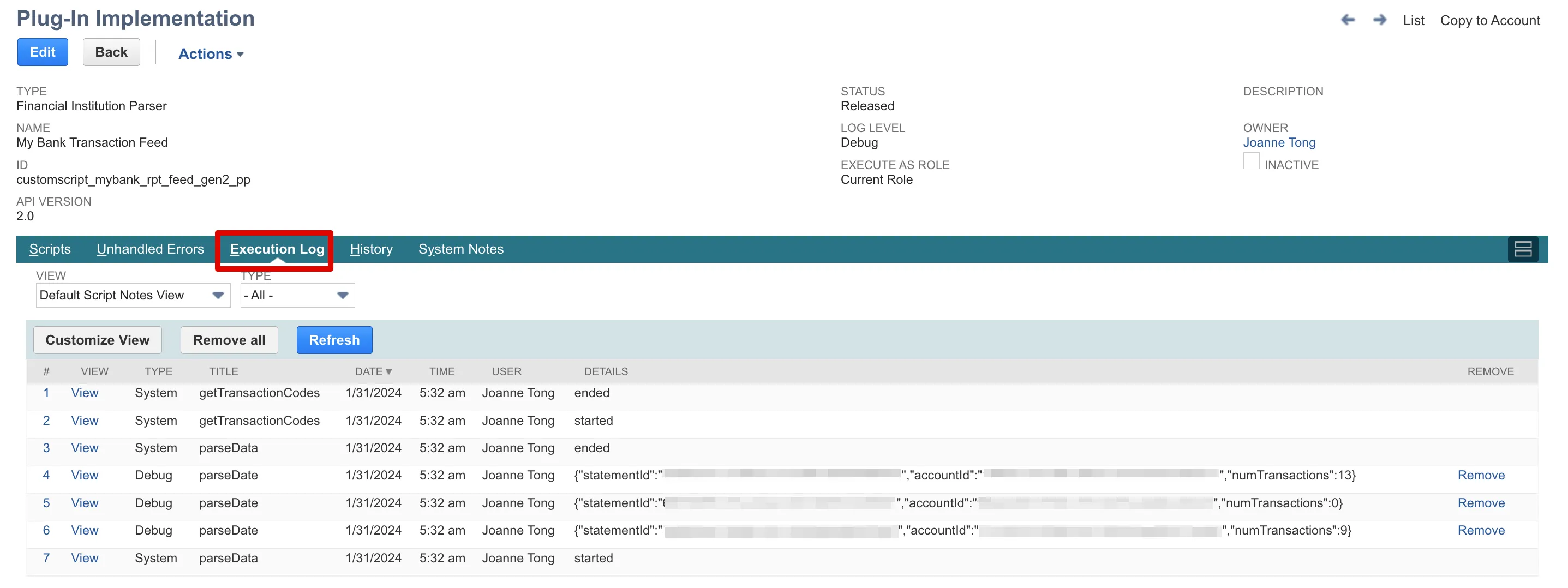Viewport: 1568px width, 588px height.
Task: Tick the Inactive checkbox
Action: point(1251,161)
